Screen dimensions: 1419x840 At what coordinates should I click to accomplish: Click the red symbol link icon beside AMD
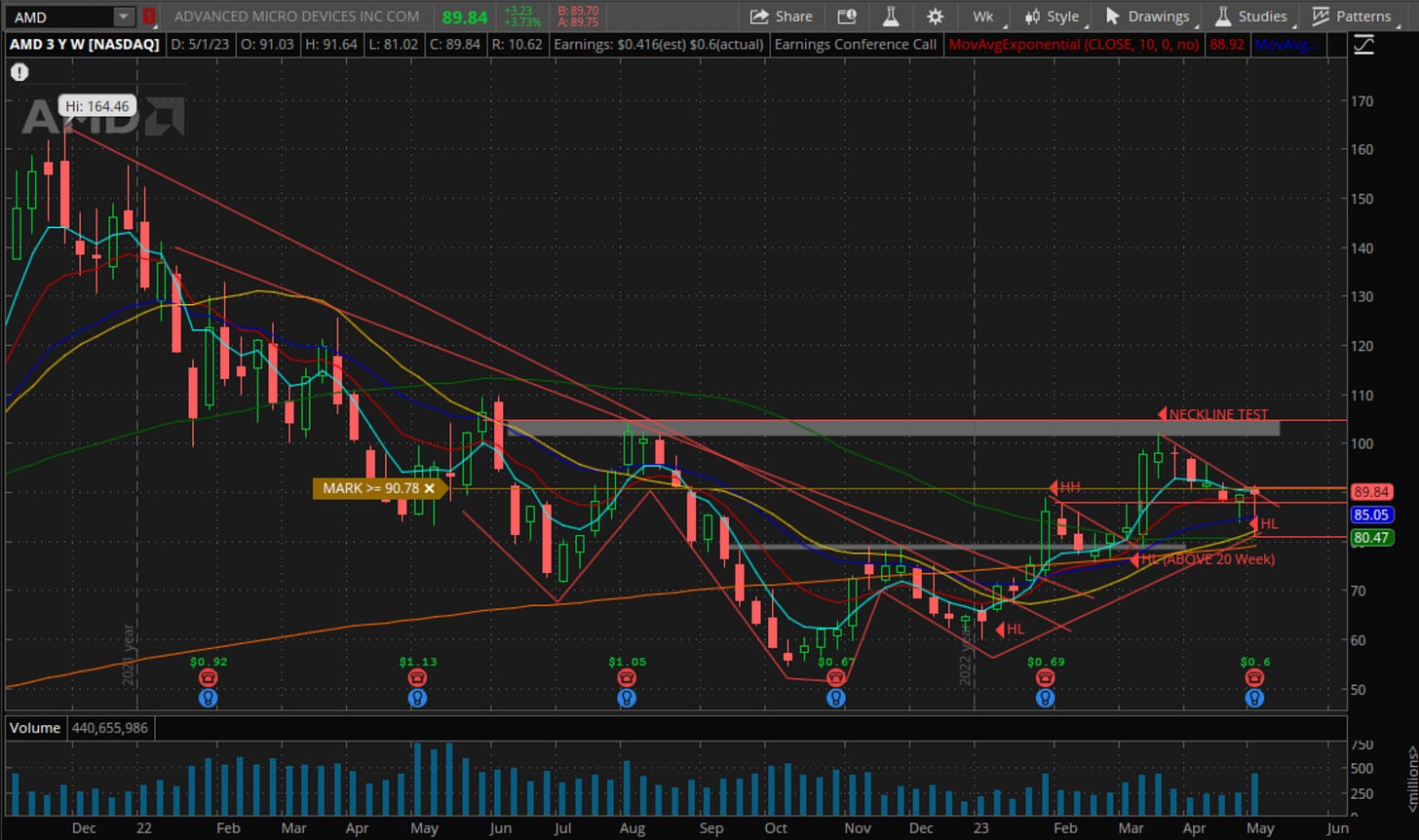[149, 17]
